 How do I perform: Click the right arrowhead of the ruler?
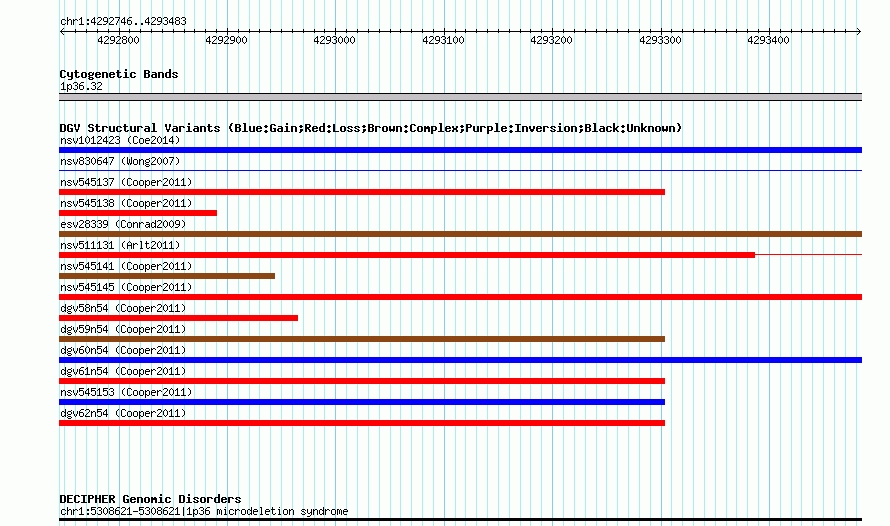(859, 32)
